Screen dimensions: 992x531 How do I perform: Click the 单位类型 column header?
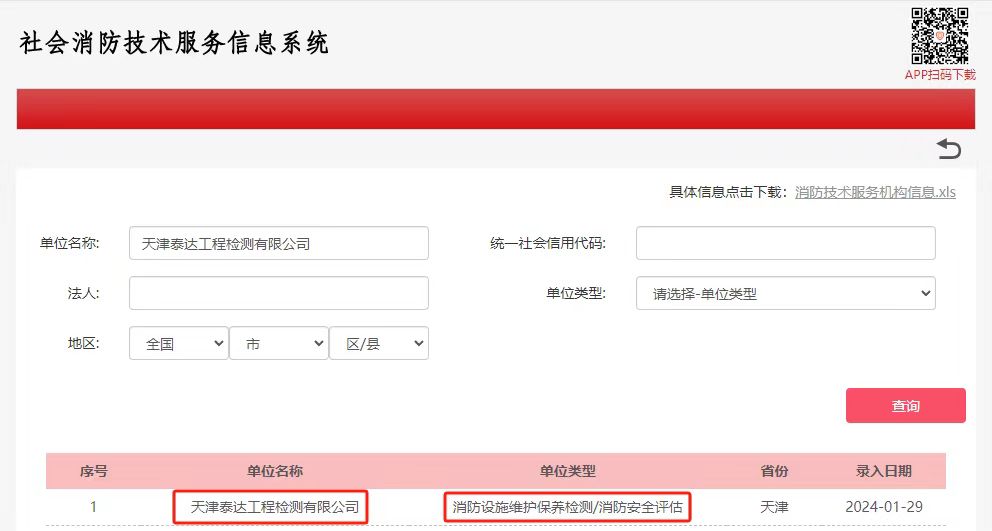(567, 471)
